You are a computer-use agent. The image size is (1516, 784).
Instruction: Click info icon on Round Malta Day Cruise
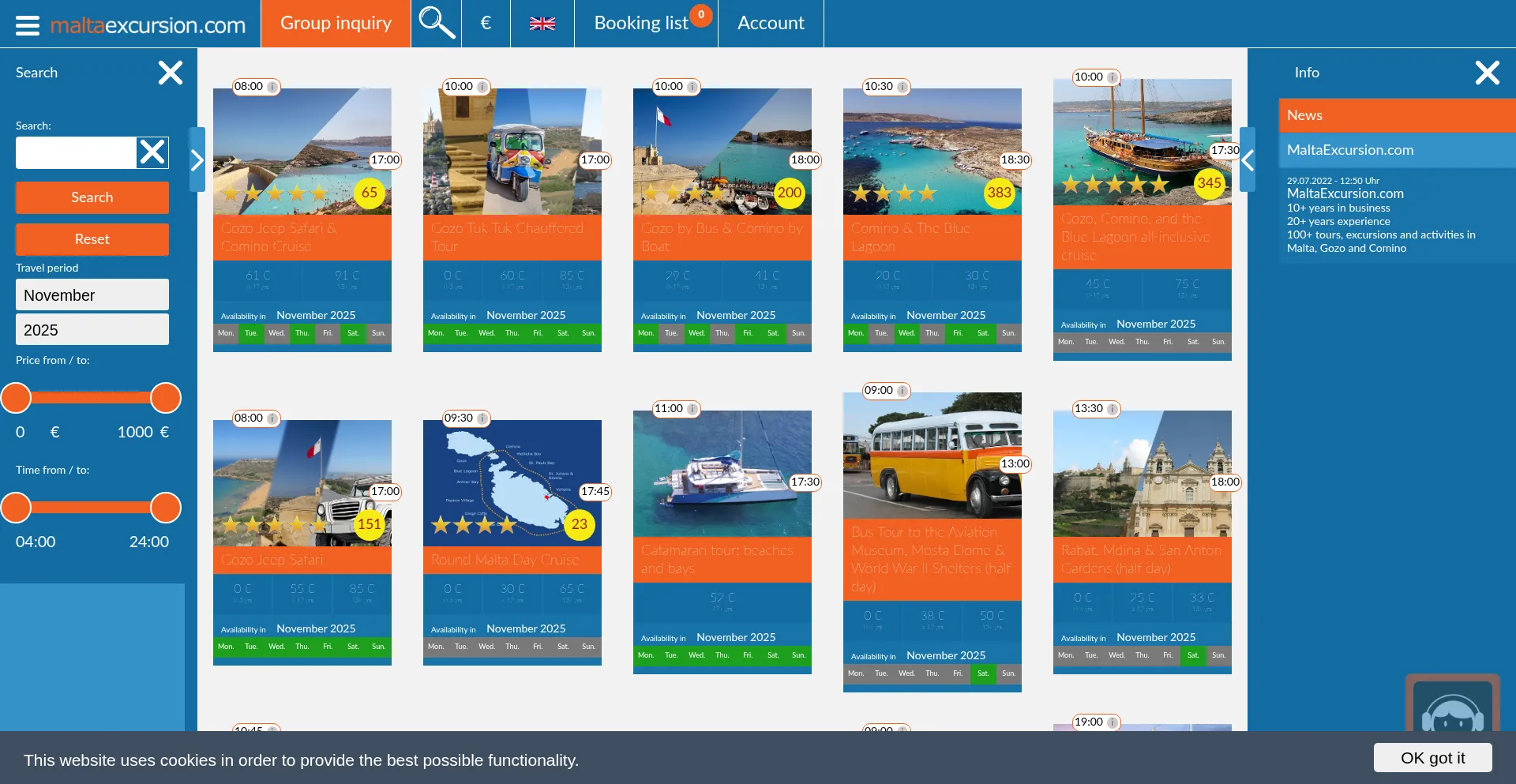[482, 418]
